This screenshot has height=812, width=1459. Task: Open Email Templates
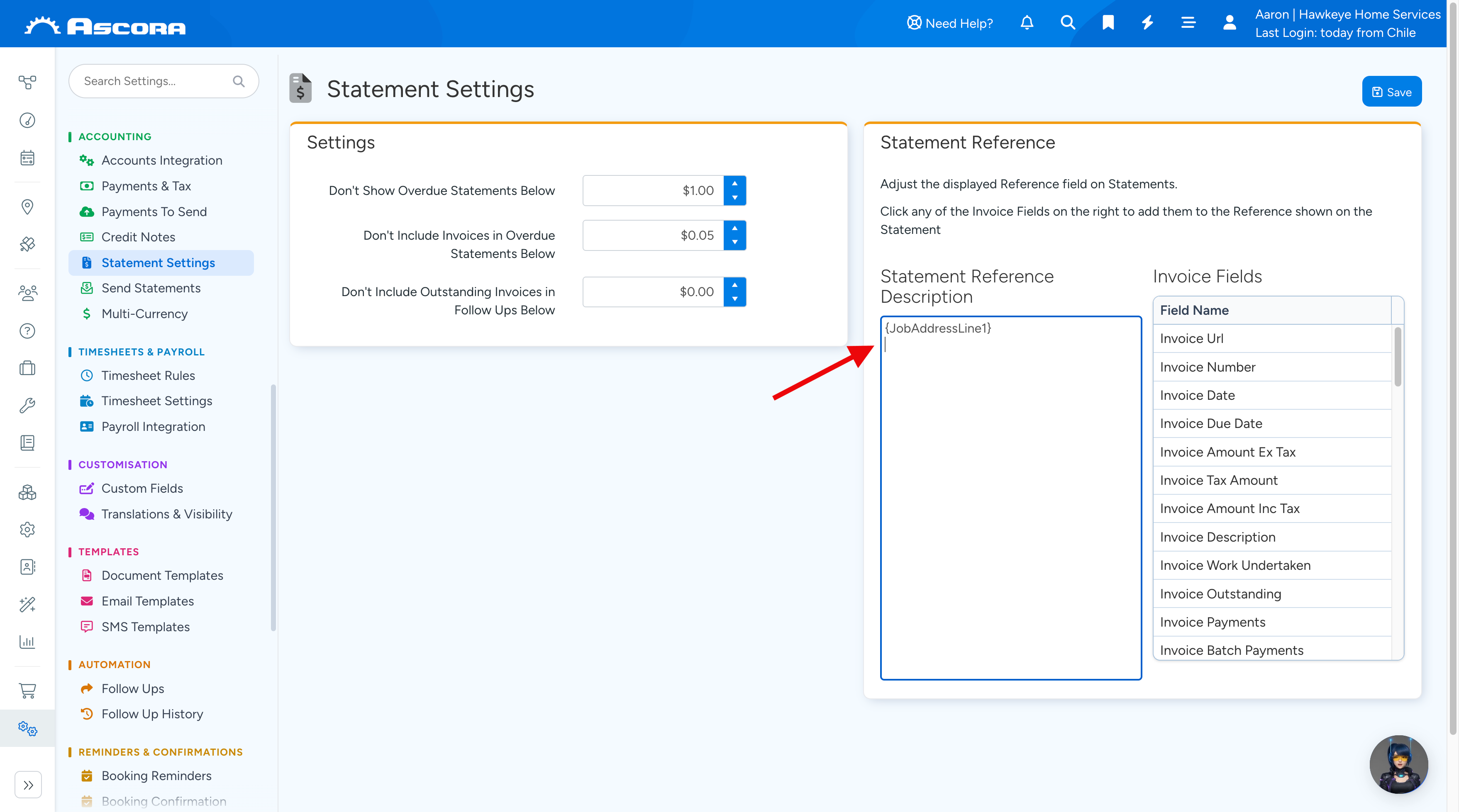(161, 601)
